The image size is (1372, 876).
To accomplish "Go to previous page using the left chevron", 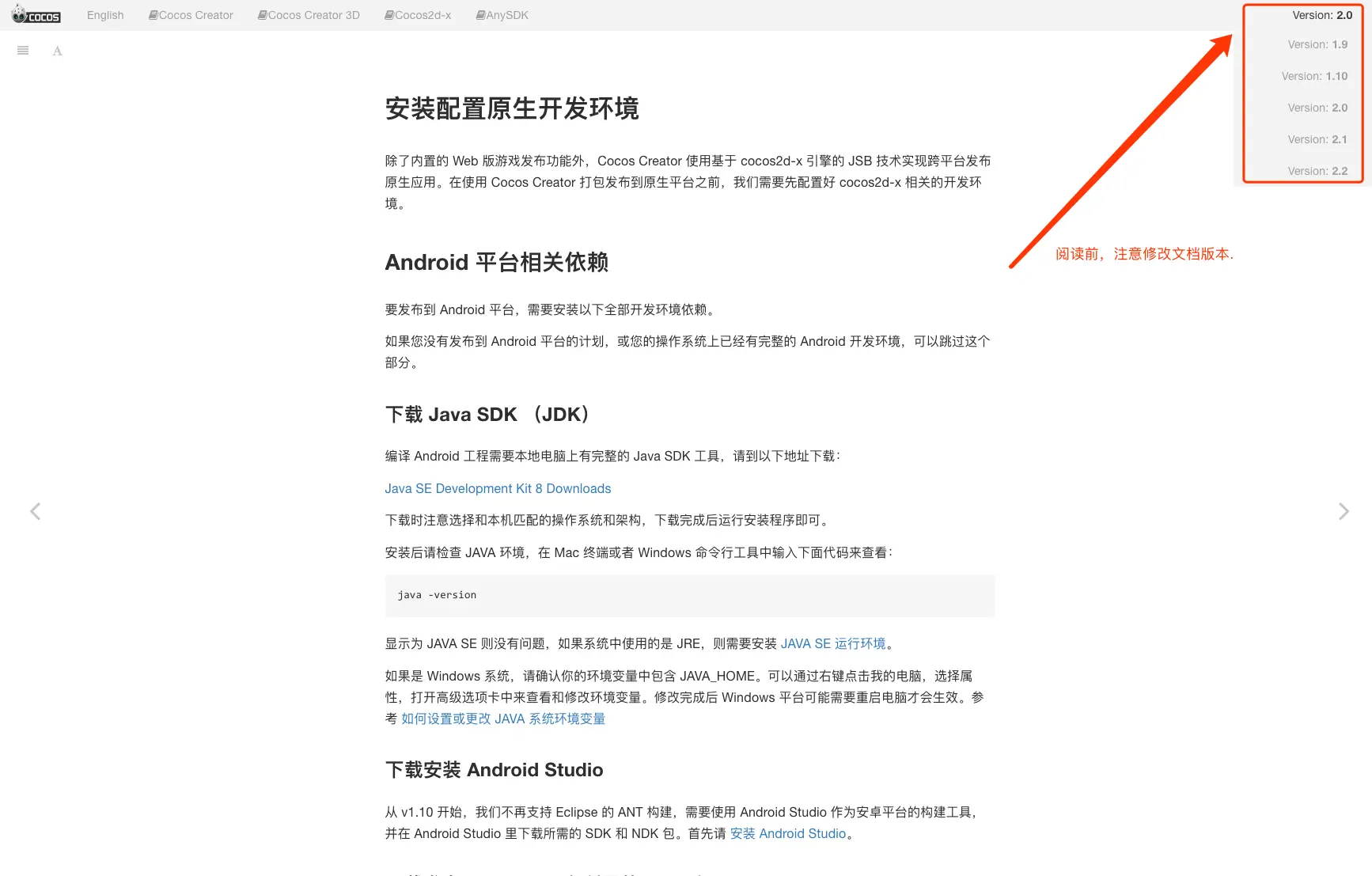I will pos(35,510).
